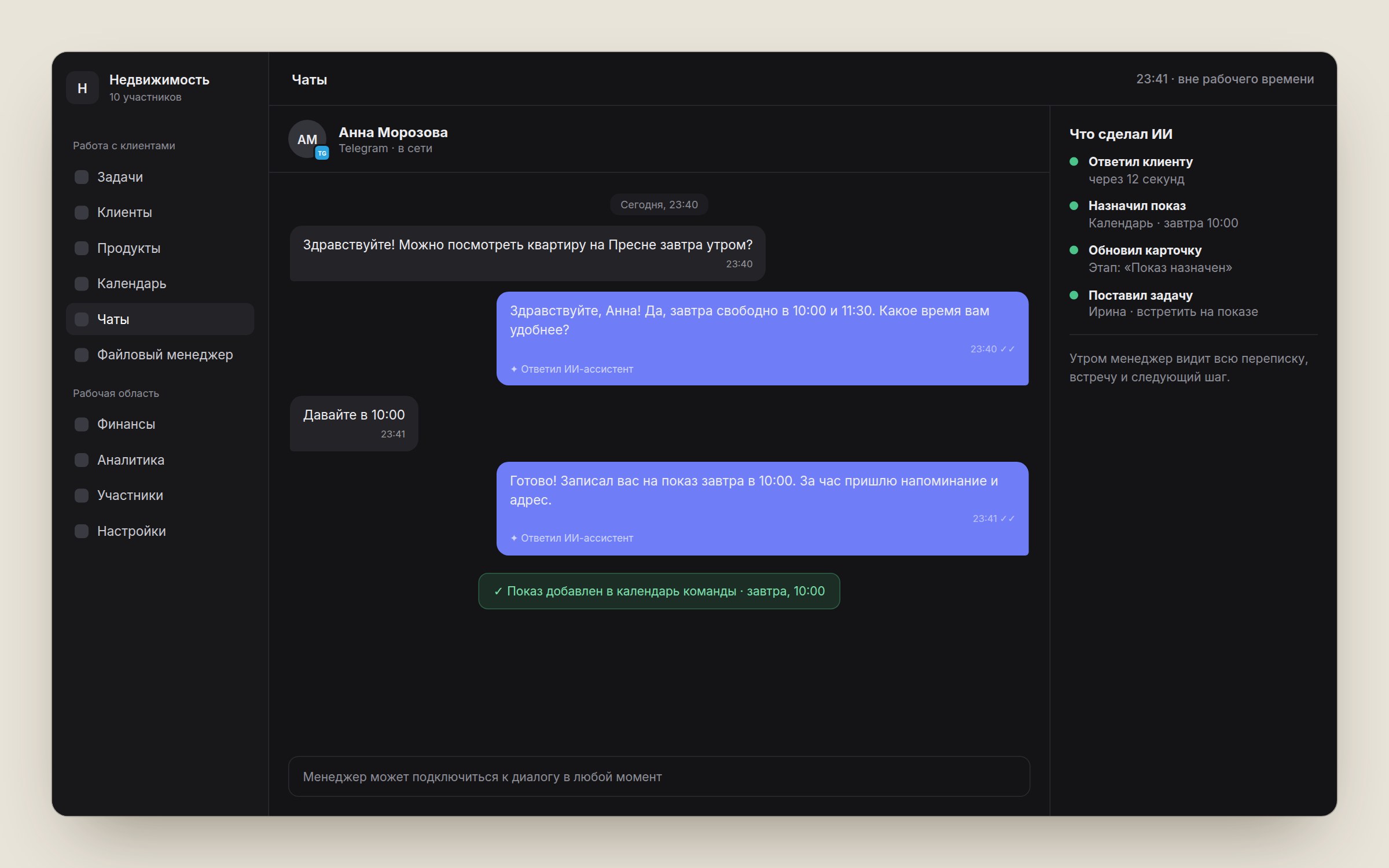
Task: Click the contact name Анна Морозова
Action: (393, 133)
